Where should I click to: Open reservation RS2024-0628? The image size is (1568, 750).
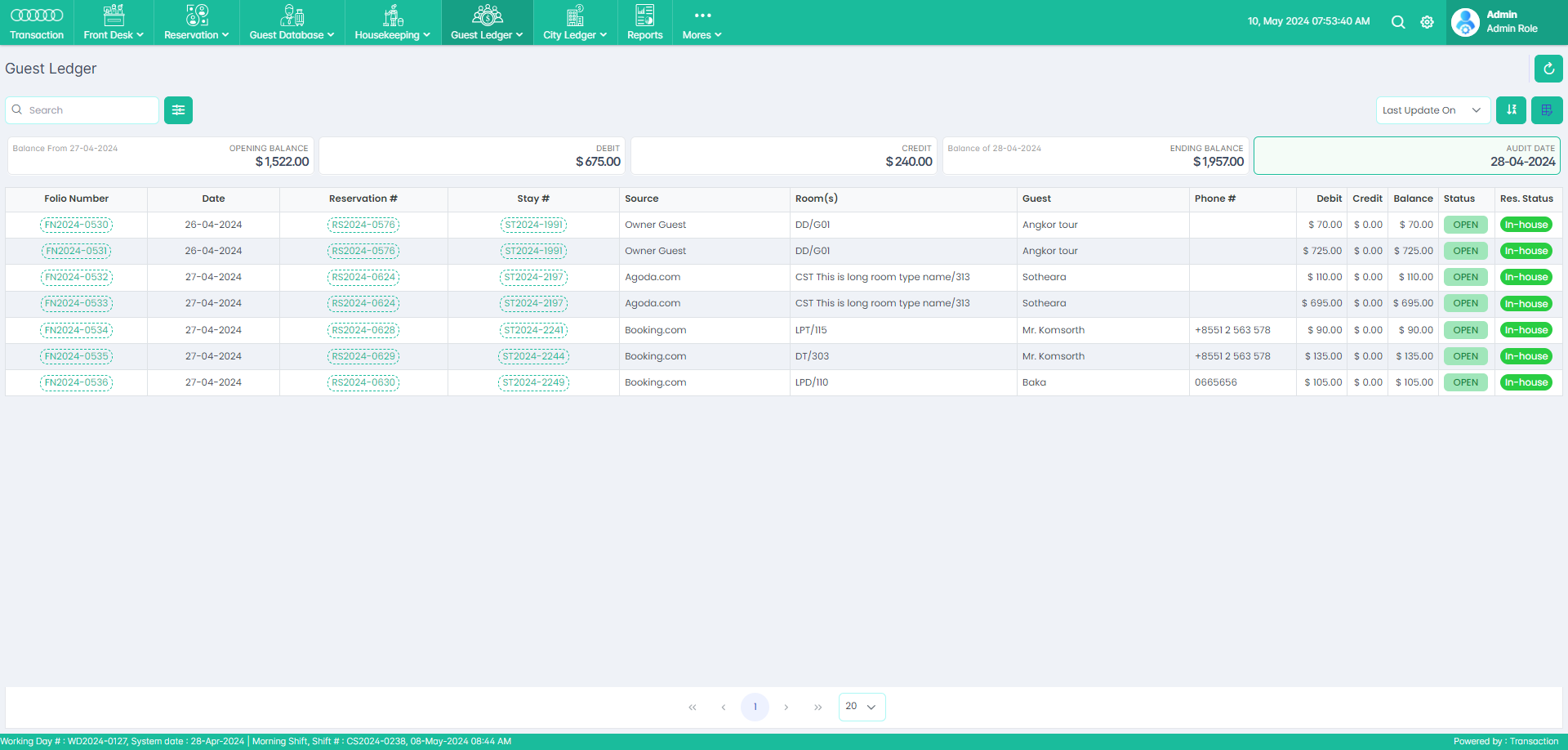click(363, 330)
